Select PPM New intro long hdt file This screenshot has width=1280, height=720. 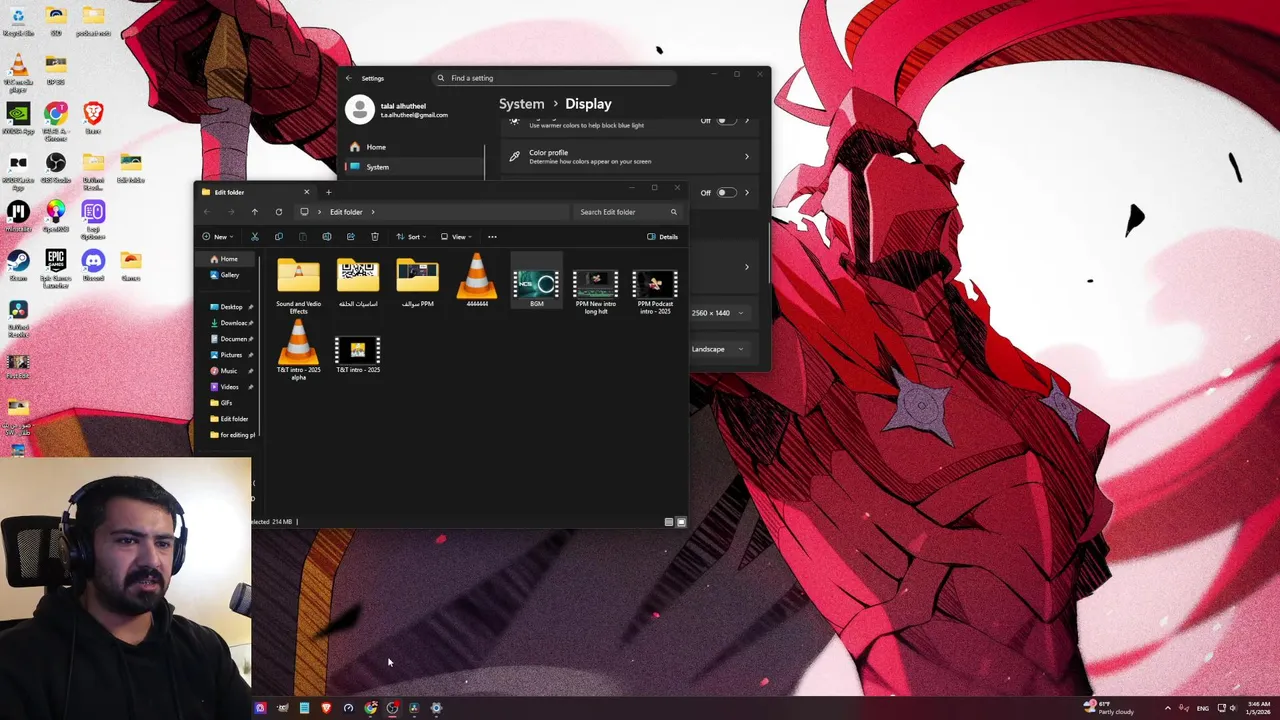pyautogui.click(x=596, y=289)
